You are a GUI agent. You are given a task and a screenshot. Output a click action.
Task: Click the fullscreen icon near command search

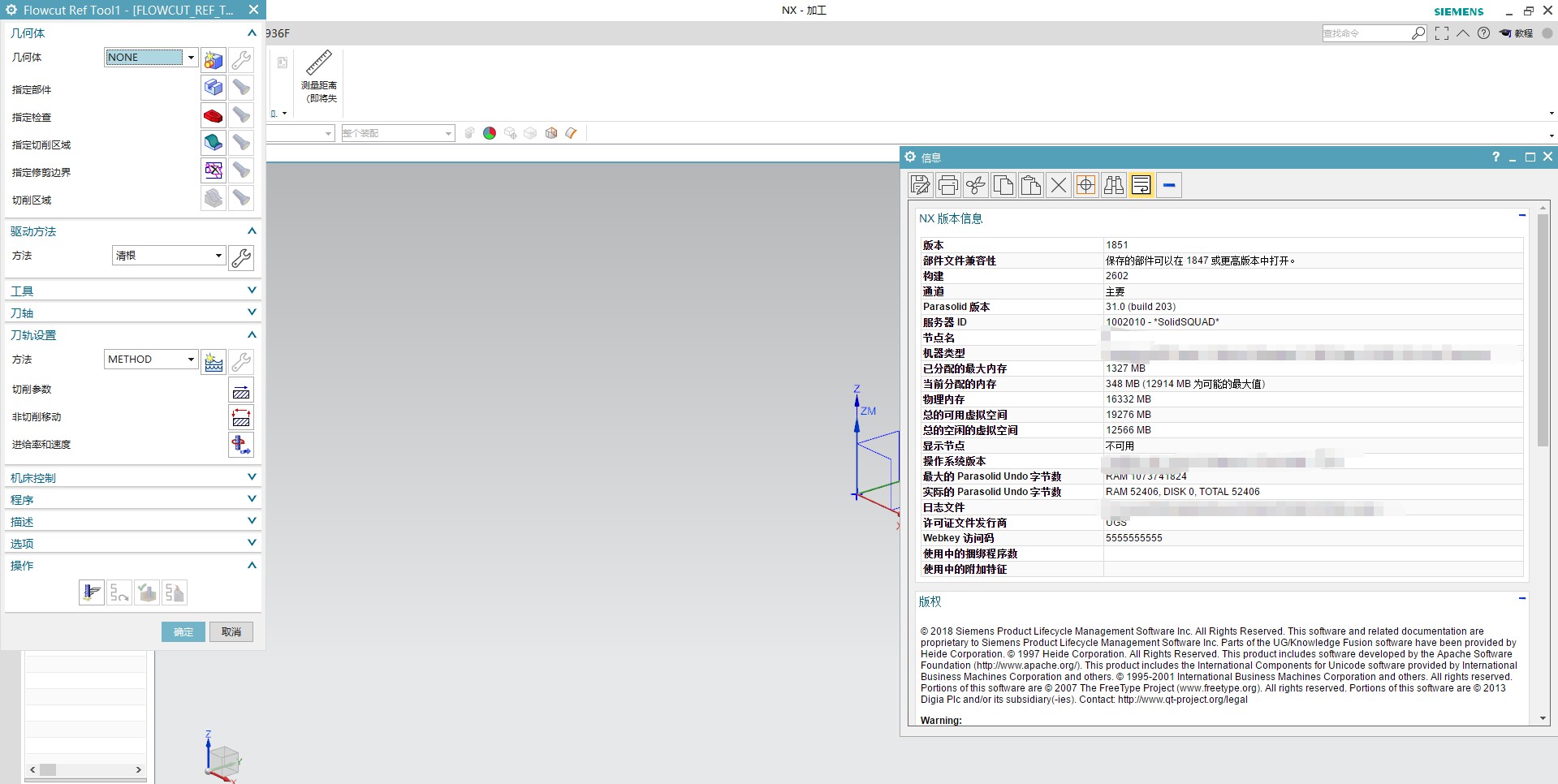tap(1442, 33)
